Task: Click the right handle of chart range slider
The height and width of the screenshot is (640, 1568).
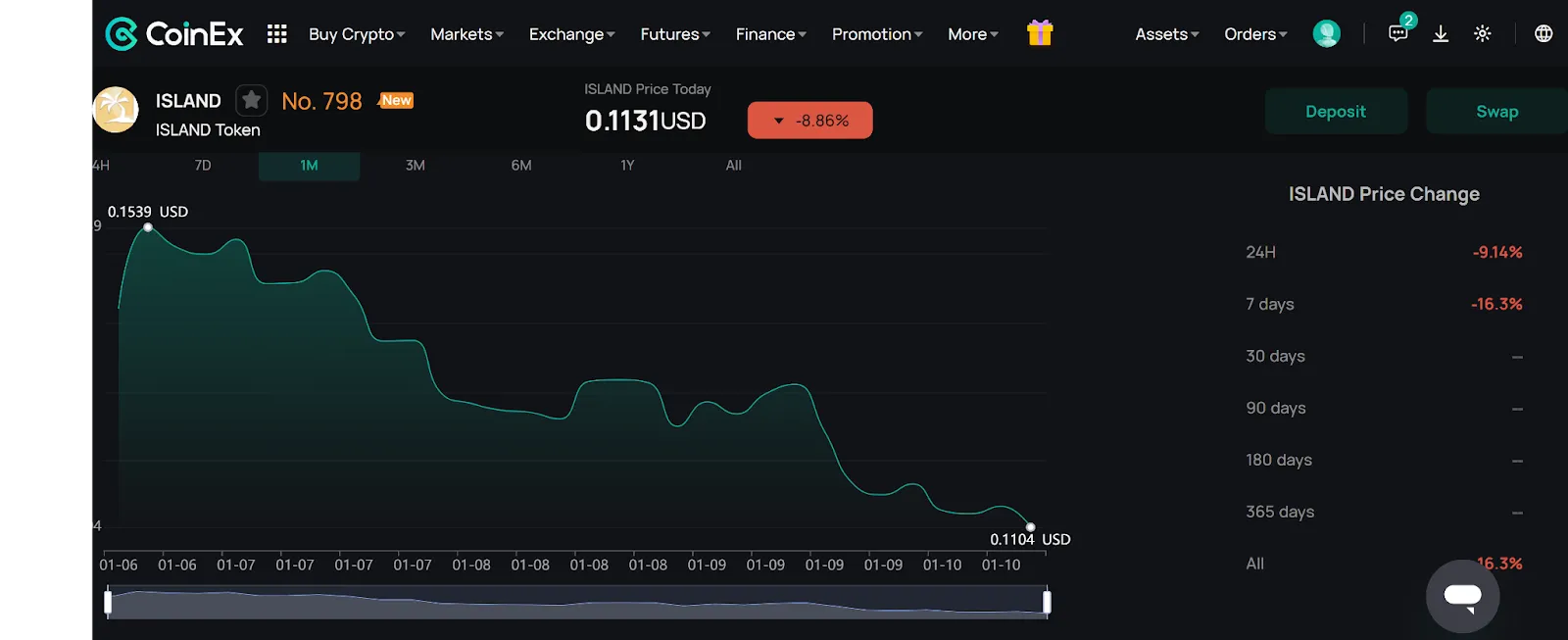Action: pos(1047,602)
